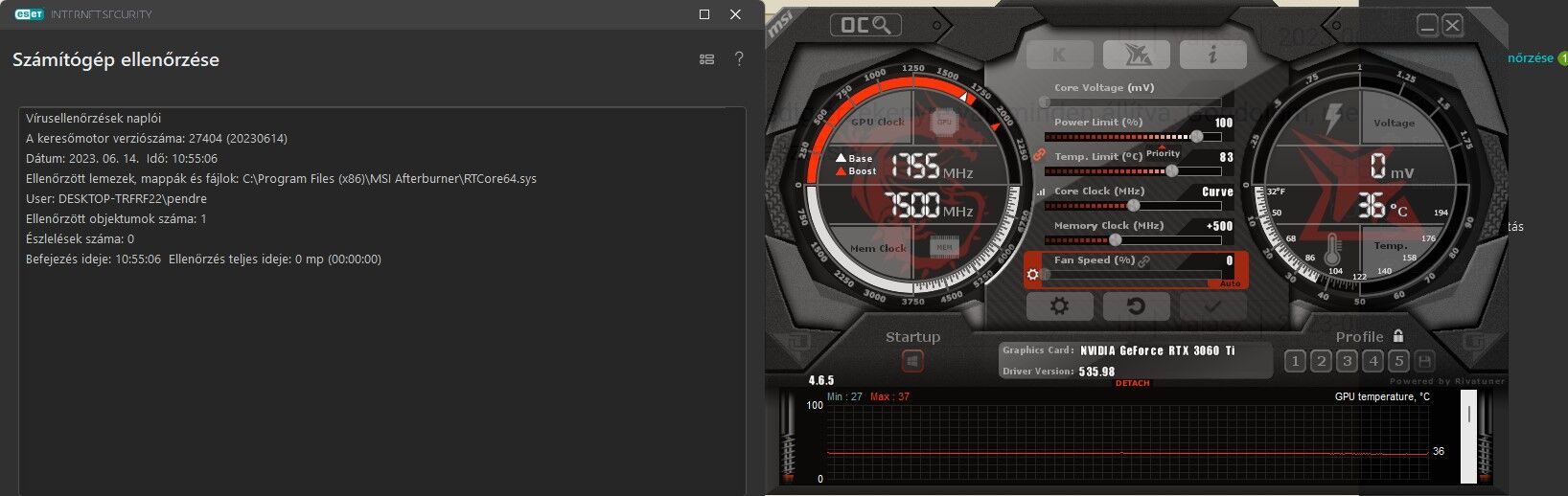Viewport: 1568px width, 496px height.
Task: Open the OC Scanner in Afterburner
Action: [865, 25]
